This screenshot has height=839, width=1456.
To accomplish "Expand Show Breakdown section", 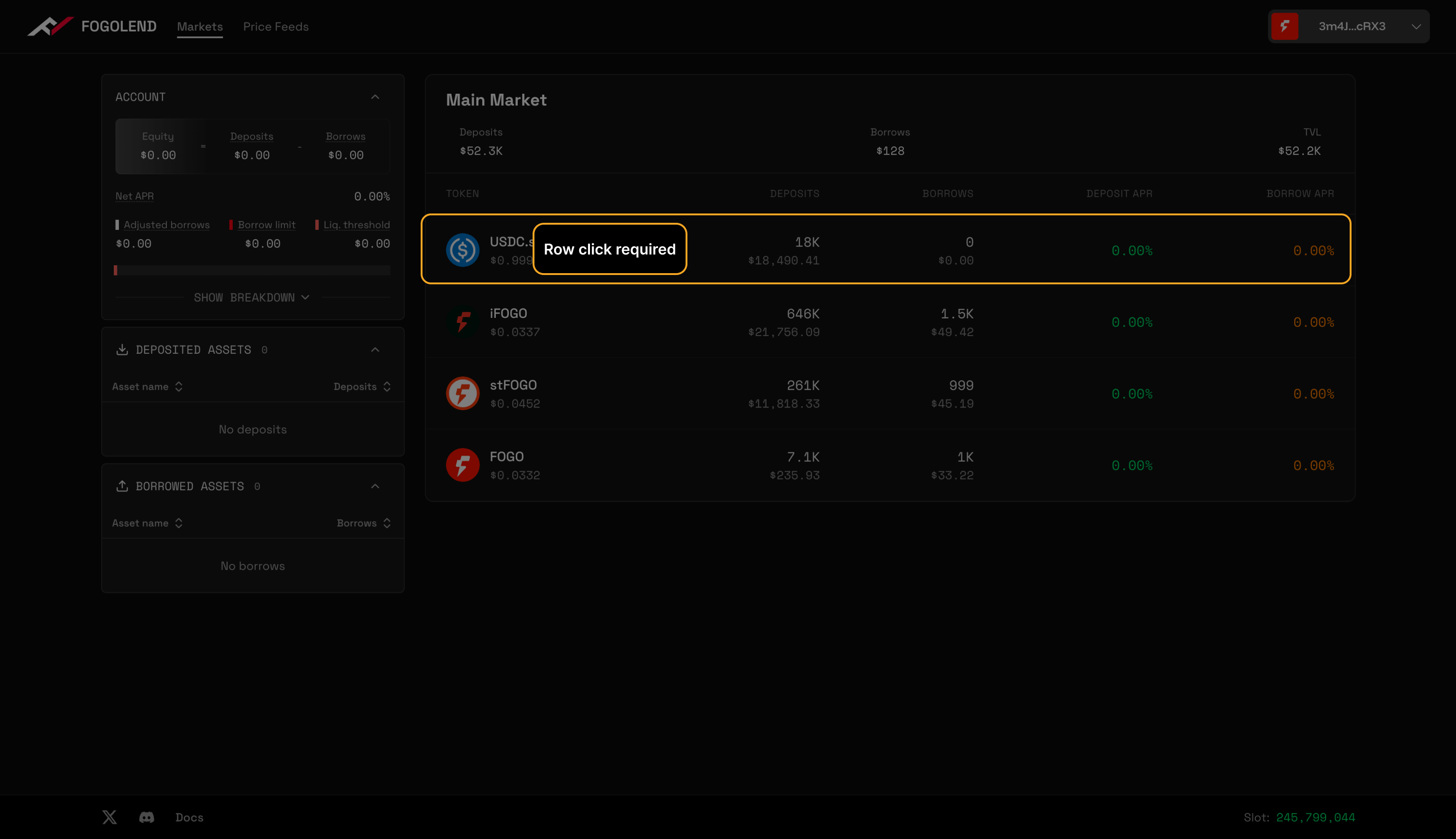I will 252,297.
